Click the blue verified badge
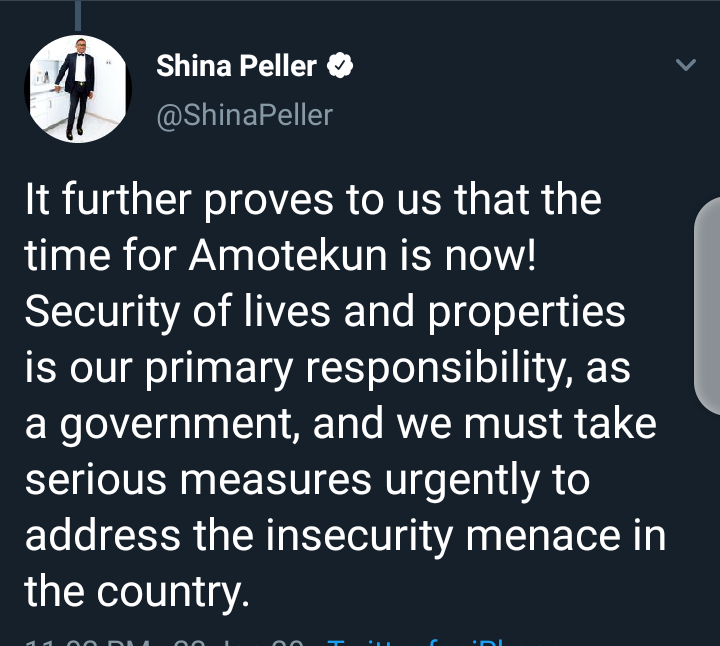Image resolution: width=720 pixels, height=646 pixels. [340, 66]
